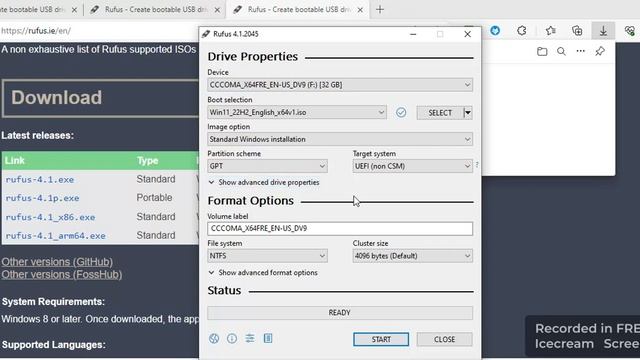
Task: Open more options in downloads panel
Action: point(580,51)
